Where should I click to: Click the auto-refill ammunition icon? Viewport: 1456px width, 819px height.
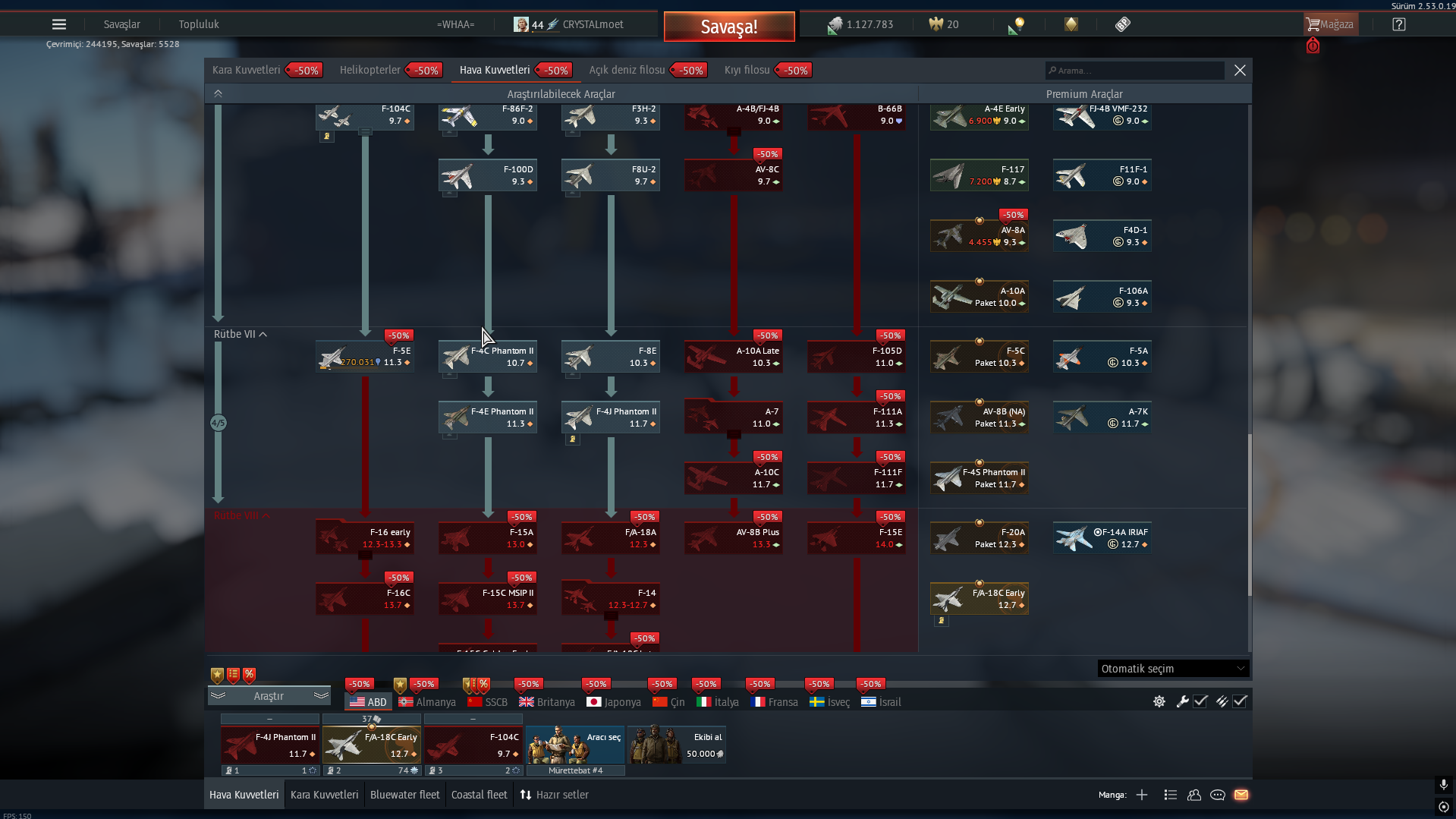click(1222, 701)
